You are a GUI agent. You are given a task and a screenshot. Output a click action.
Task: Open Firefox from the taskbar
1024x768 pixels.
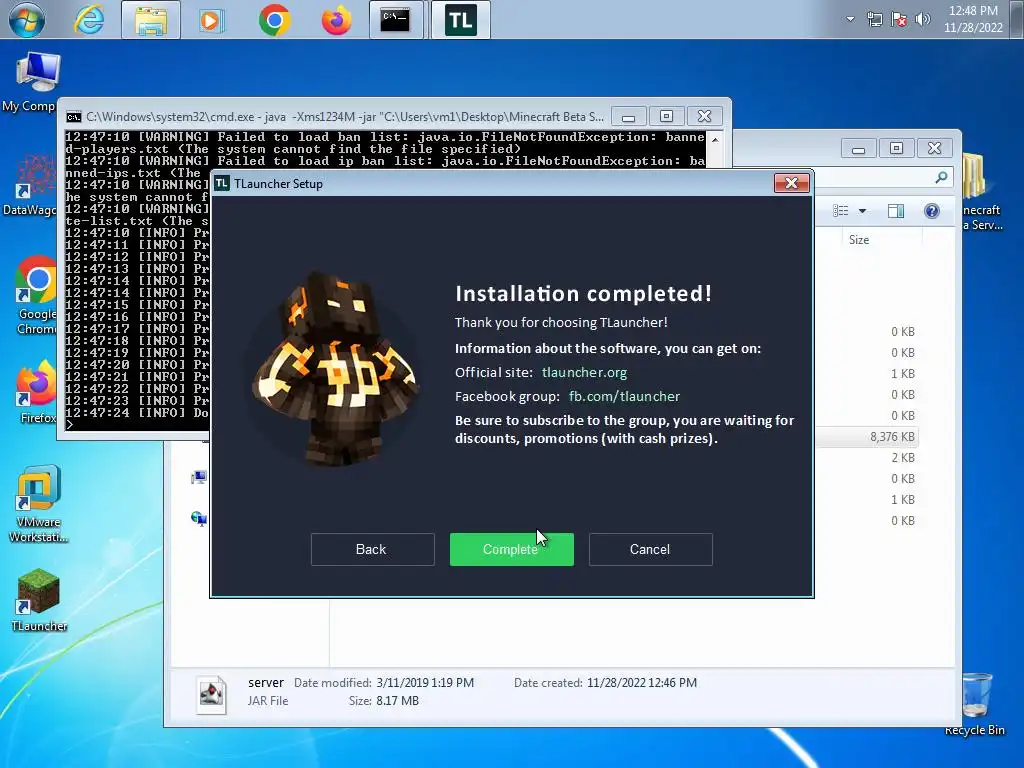(336, 20)
